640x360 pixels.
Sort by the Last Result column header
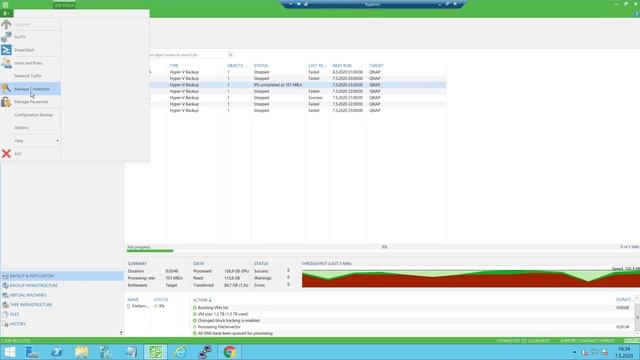317,66
